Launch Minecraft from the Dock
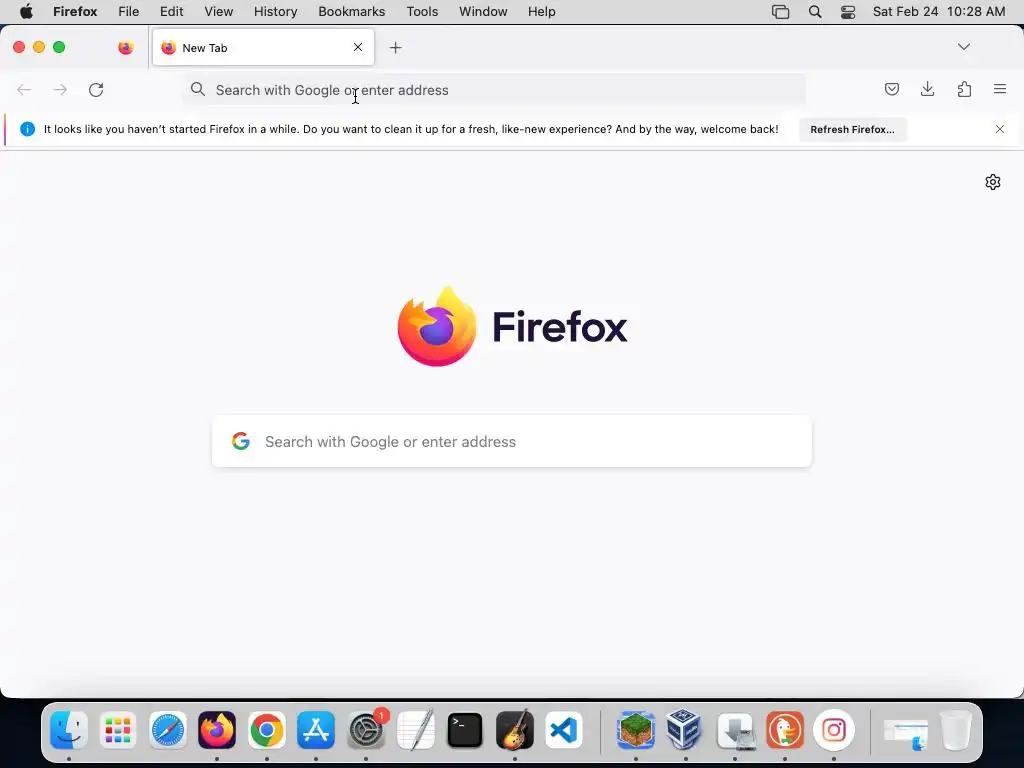Screen dimensions: 1024x768 click(636, 729)
